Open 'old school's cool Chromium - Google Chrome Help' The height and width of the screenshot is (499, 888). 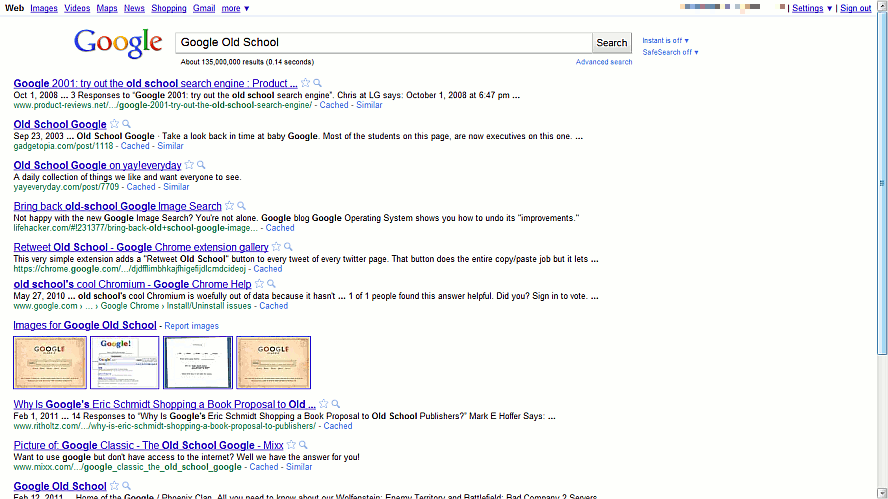tap(133, 284)
